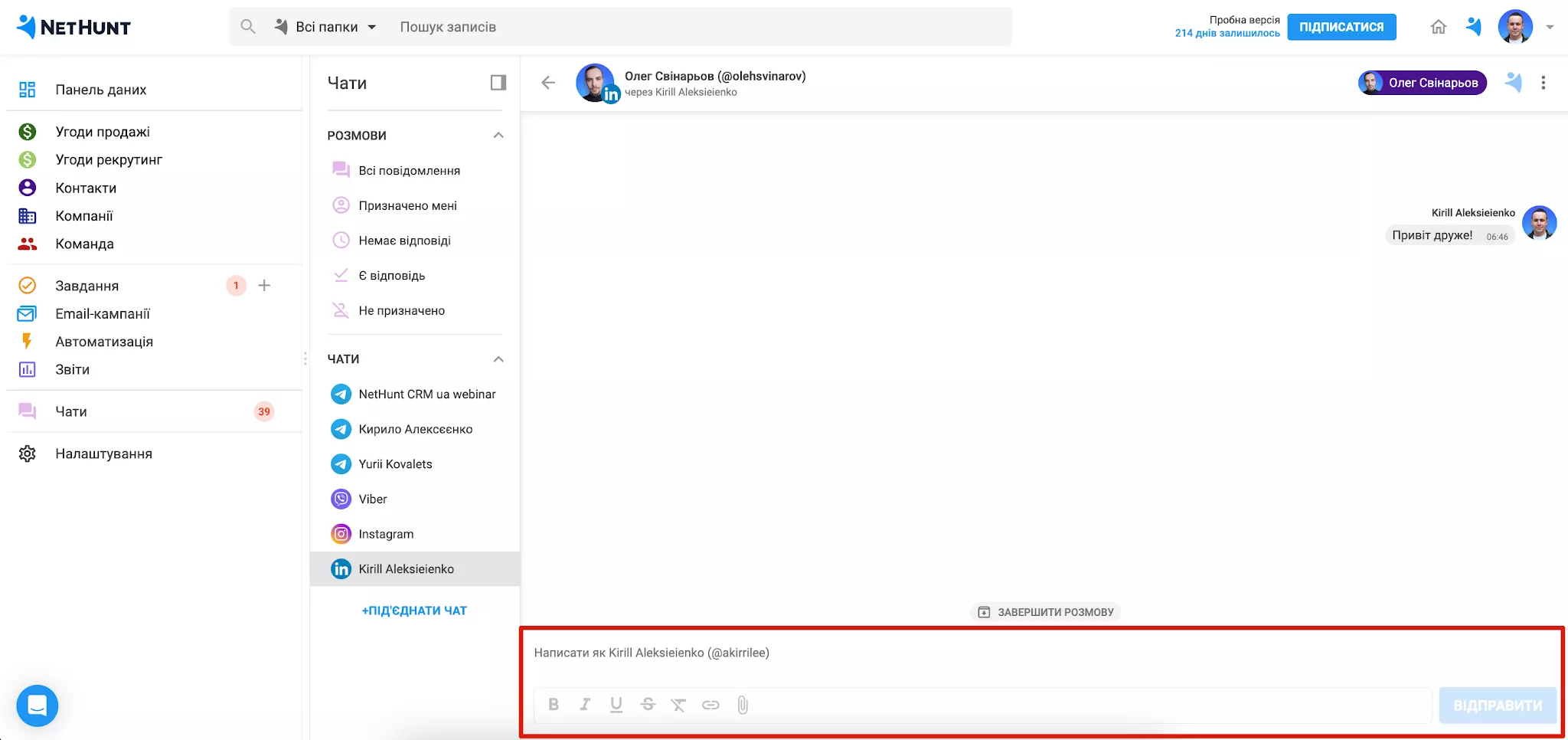Click the LinkedIn icon for Kirill Aleksieienko

341,569
